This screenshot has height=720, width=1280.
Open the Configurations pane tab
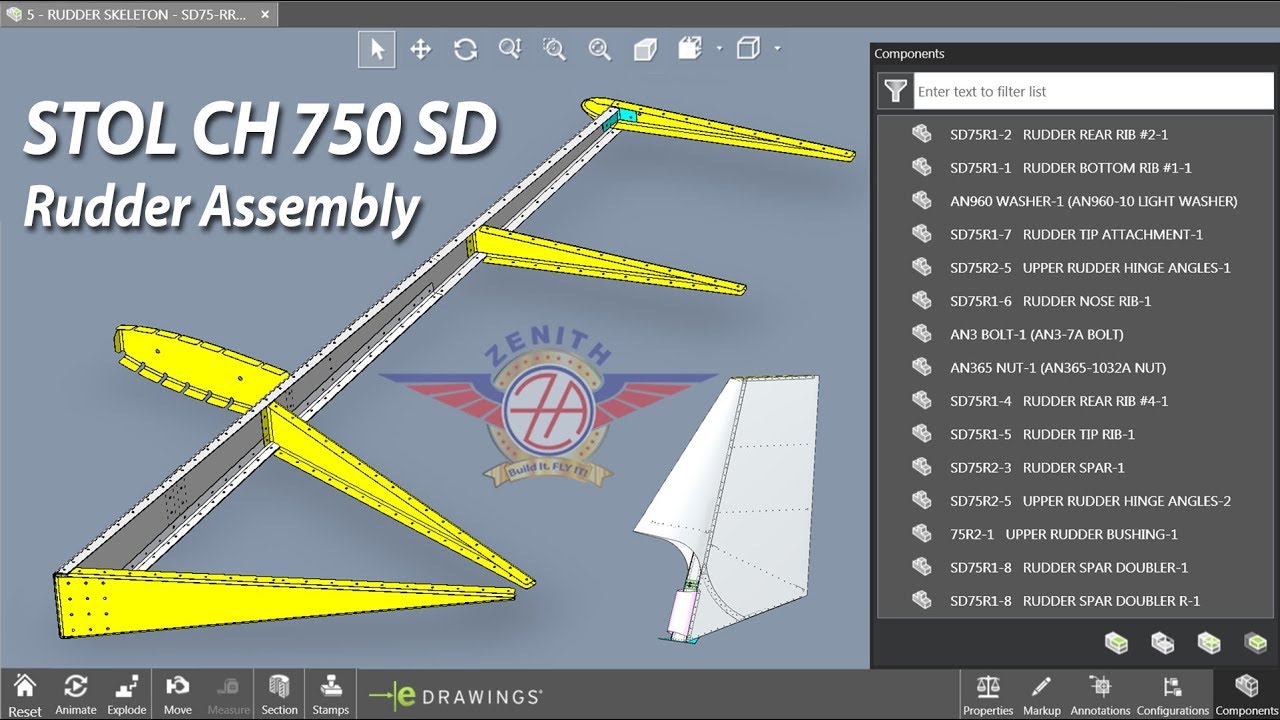coord(1173,694)
